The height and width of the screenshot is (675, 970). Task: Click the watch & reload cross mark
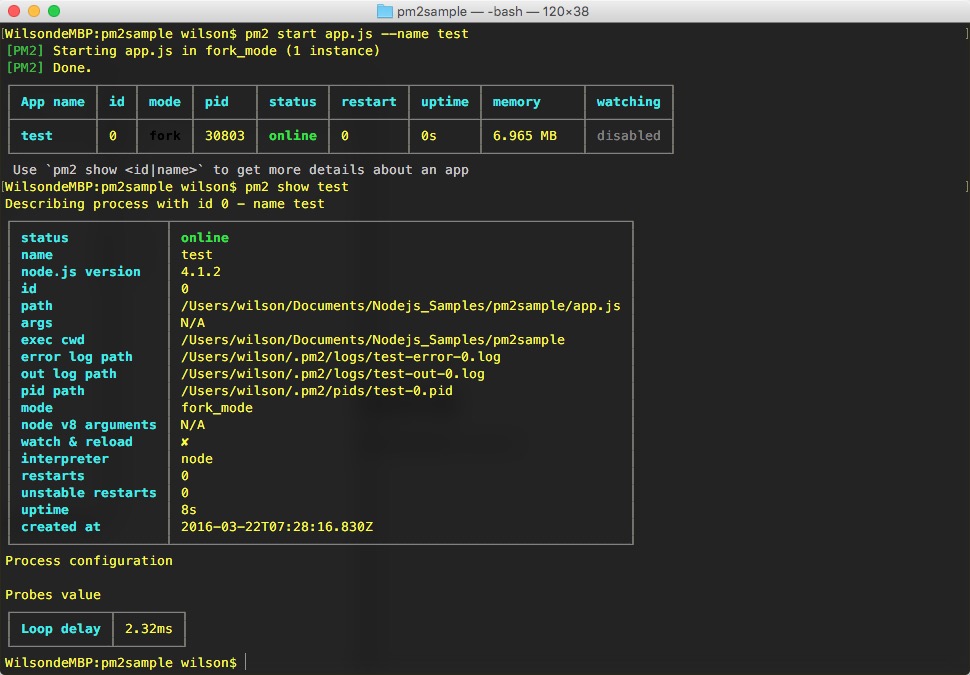[185, 442]
